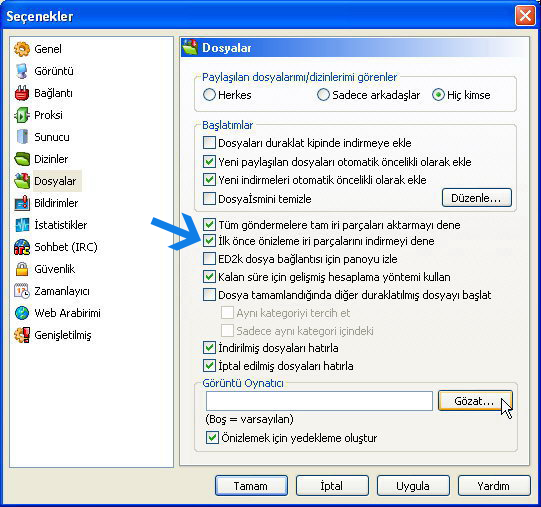Click the Genişletilmiş gear icon

pyautogui.click(x=22, y=335)
